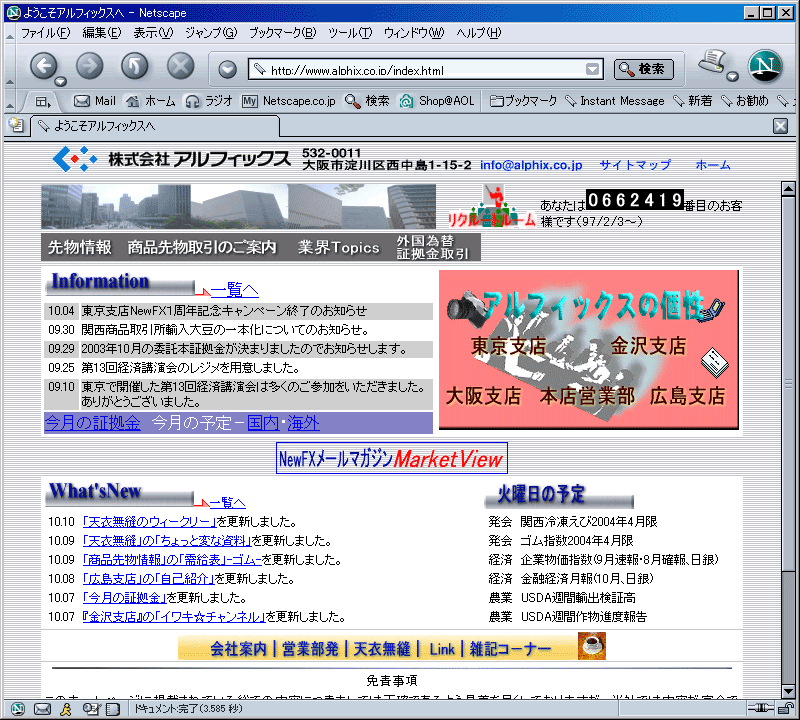The height and width of the screenshot is (720, 800).
Task: Click the 国内 schedule link
Action: [263, 423]
